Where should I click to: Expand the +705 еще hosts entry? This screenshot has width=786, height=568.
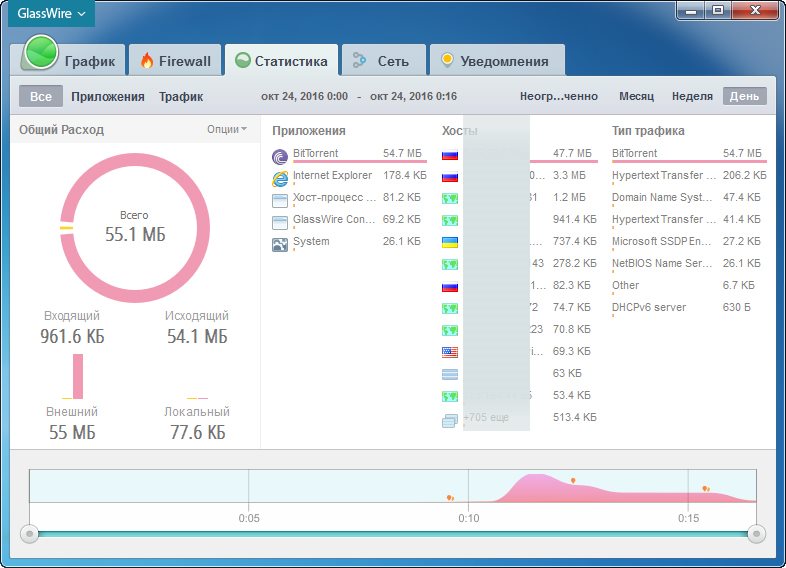519,418
